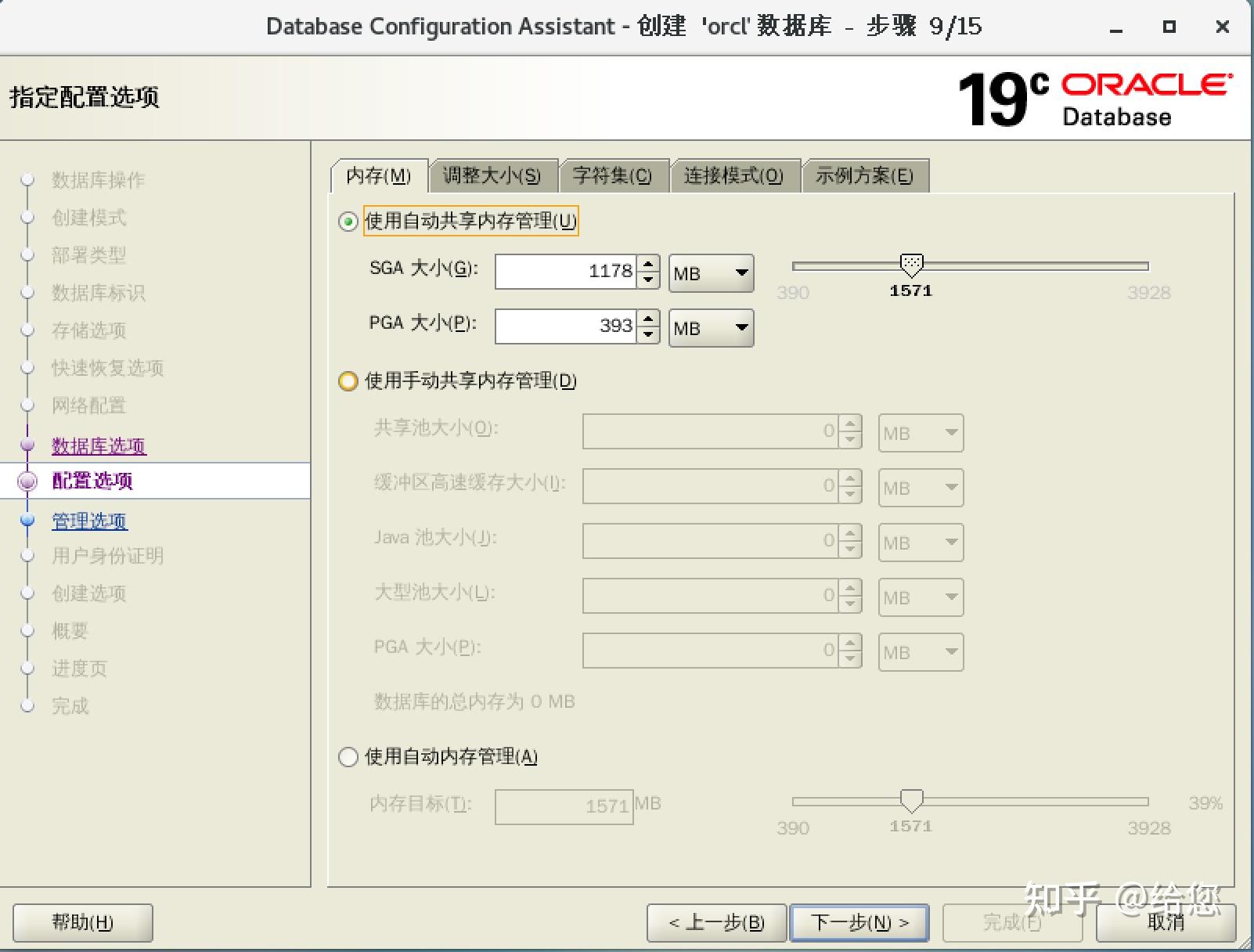
Task: Switch to the 调整大小(S) tab
Action: point(492,175)
